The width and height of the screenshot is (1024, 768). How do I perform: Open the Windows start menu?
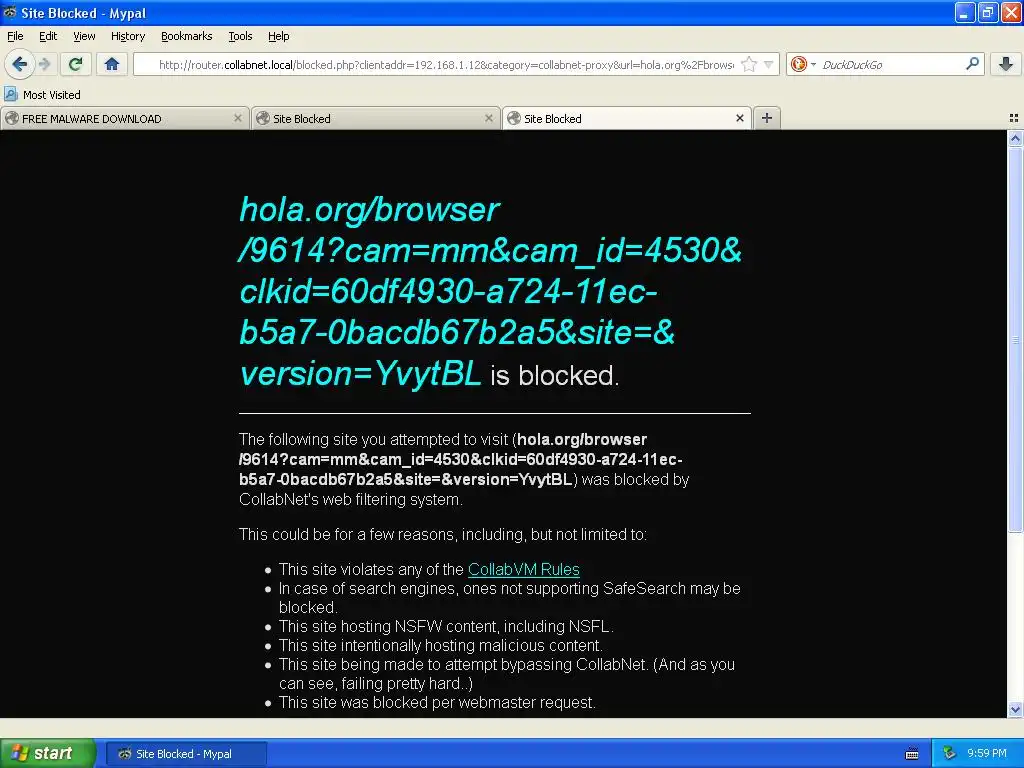[48, 753]
